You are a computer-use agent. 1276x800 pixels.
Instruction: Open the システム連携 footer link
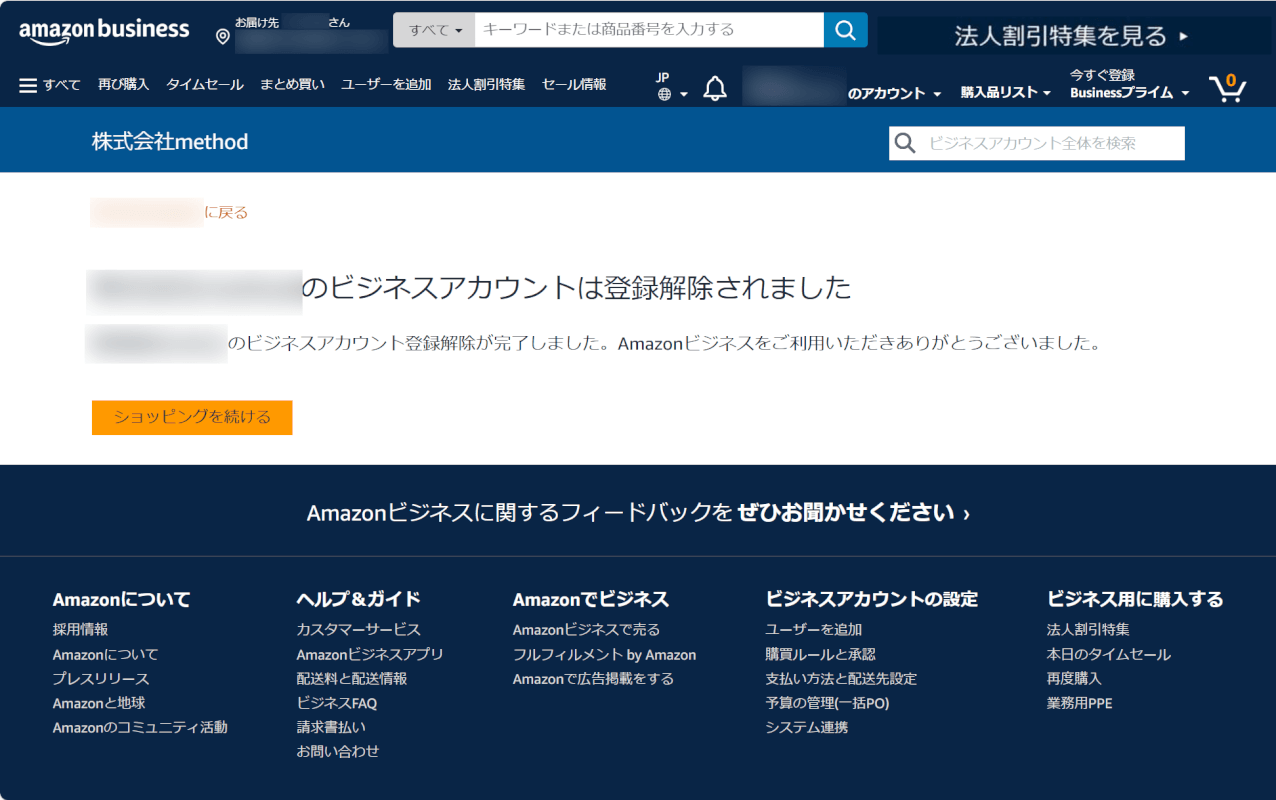coord(806,728)
